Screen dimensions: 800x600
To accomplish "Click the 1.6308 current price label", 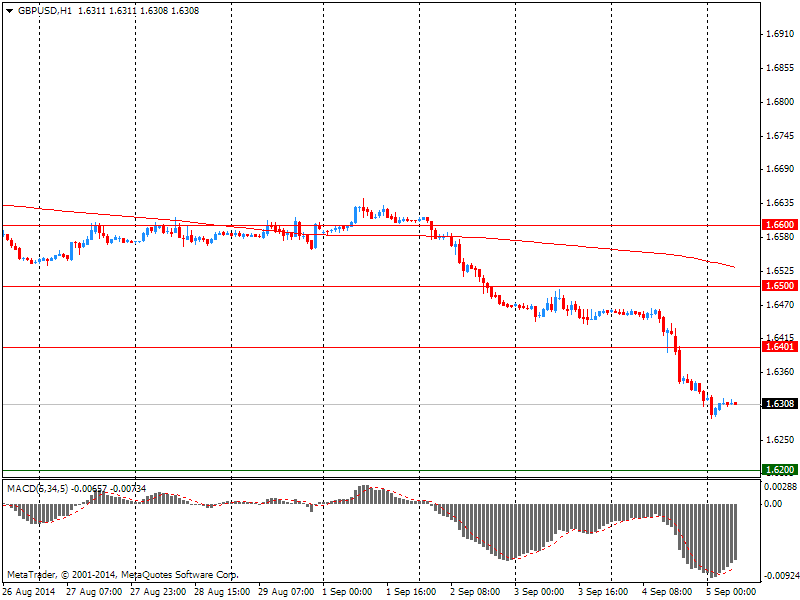I will point(780,404).
